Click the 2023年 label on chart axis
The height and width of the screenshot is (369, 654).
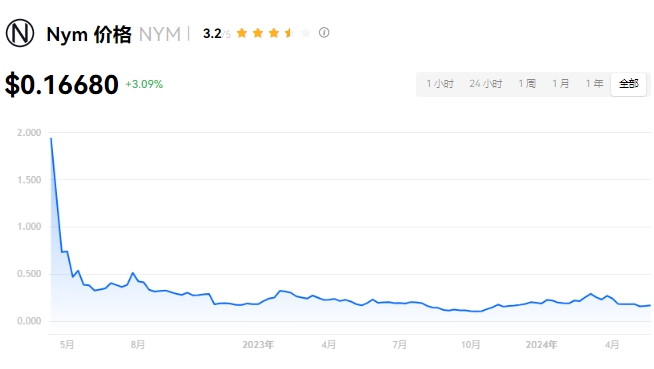point(258,345)
